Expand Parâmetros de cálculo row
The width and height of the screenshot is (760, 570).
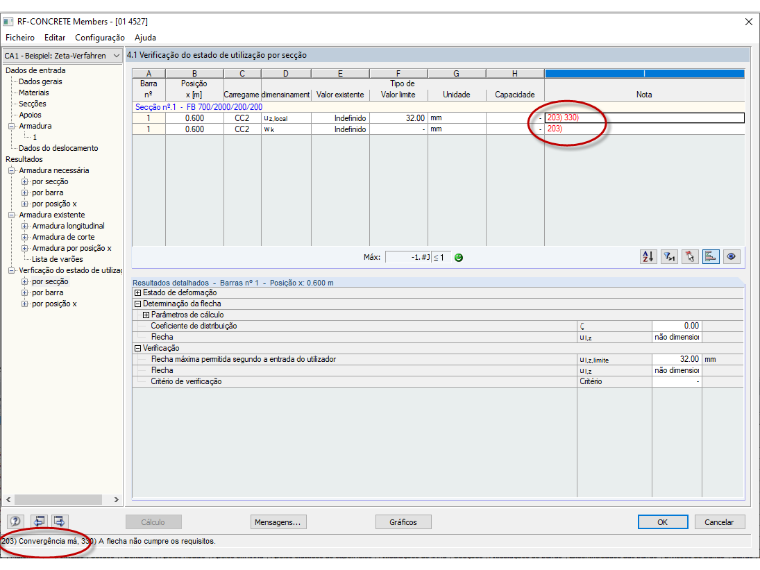(146, 315)
